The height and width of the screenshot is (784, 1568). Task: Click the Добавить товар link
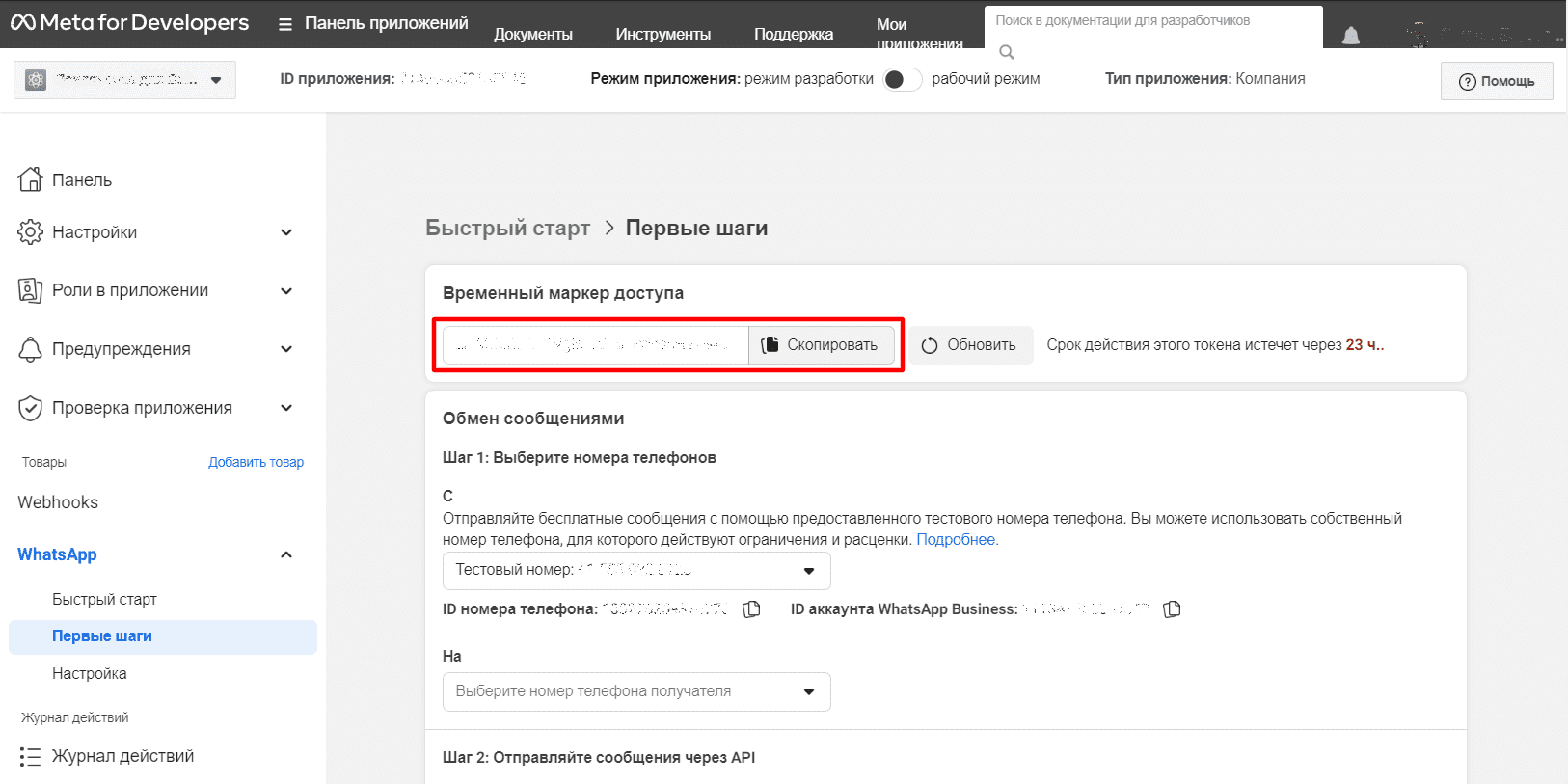pos(257,462)
